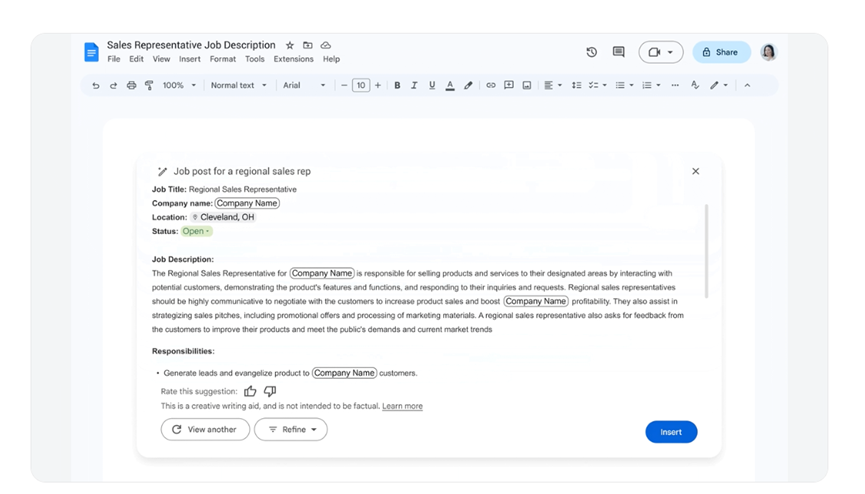This screenshot has height=494, width=865.
Task: Show more toolbar options
Action: [675, 86]
